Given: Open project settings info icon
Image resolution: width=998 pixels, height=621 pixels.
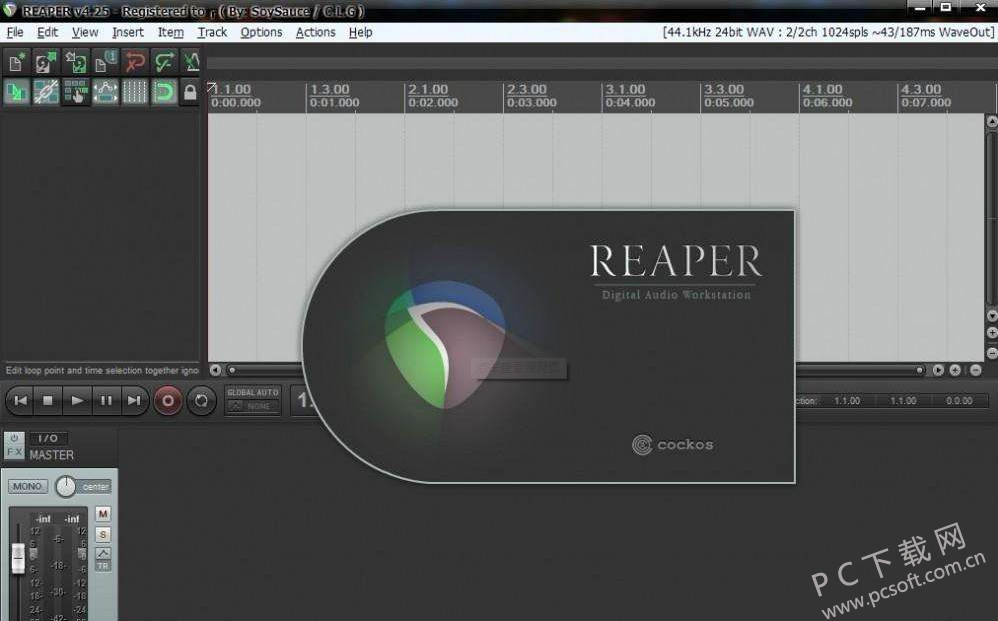Looking at the screenshot, I should pos(105,62).
